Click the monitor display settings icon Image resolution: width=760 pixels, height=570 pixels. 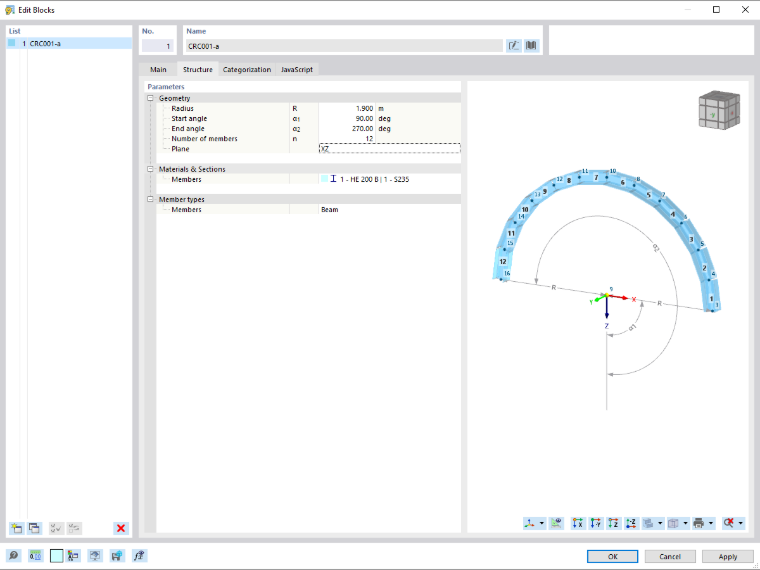coord(95,556)
